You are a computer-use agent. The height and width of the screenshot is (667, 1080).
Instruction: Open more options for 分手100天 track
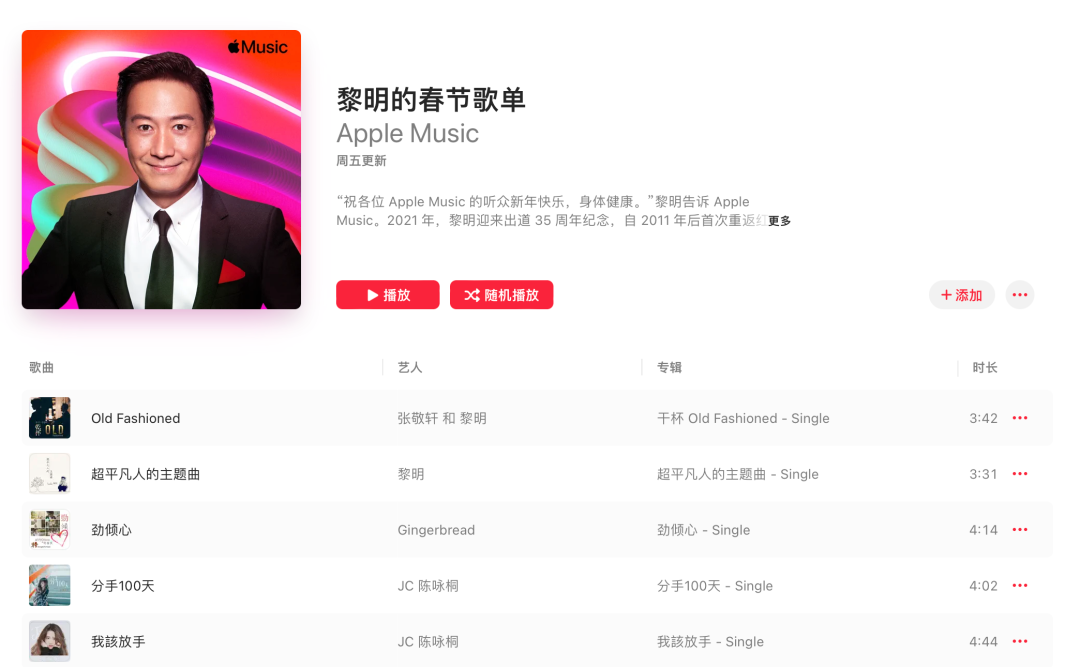pyautogui.click(x=1020, y=586)
